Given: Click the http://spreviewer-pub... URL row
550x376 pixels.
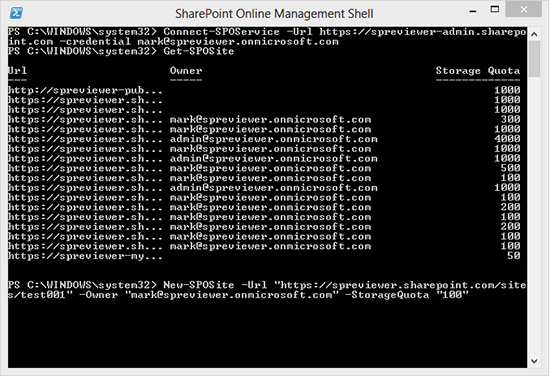Looking at the screenshot, I should pos(85,90).
